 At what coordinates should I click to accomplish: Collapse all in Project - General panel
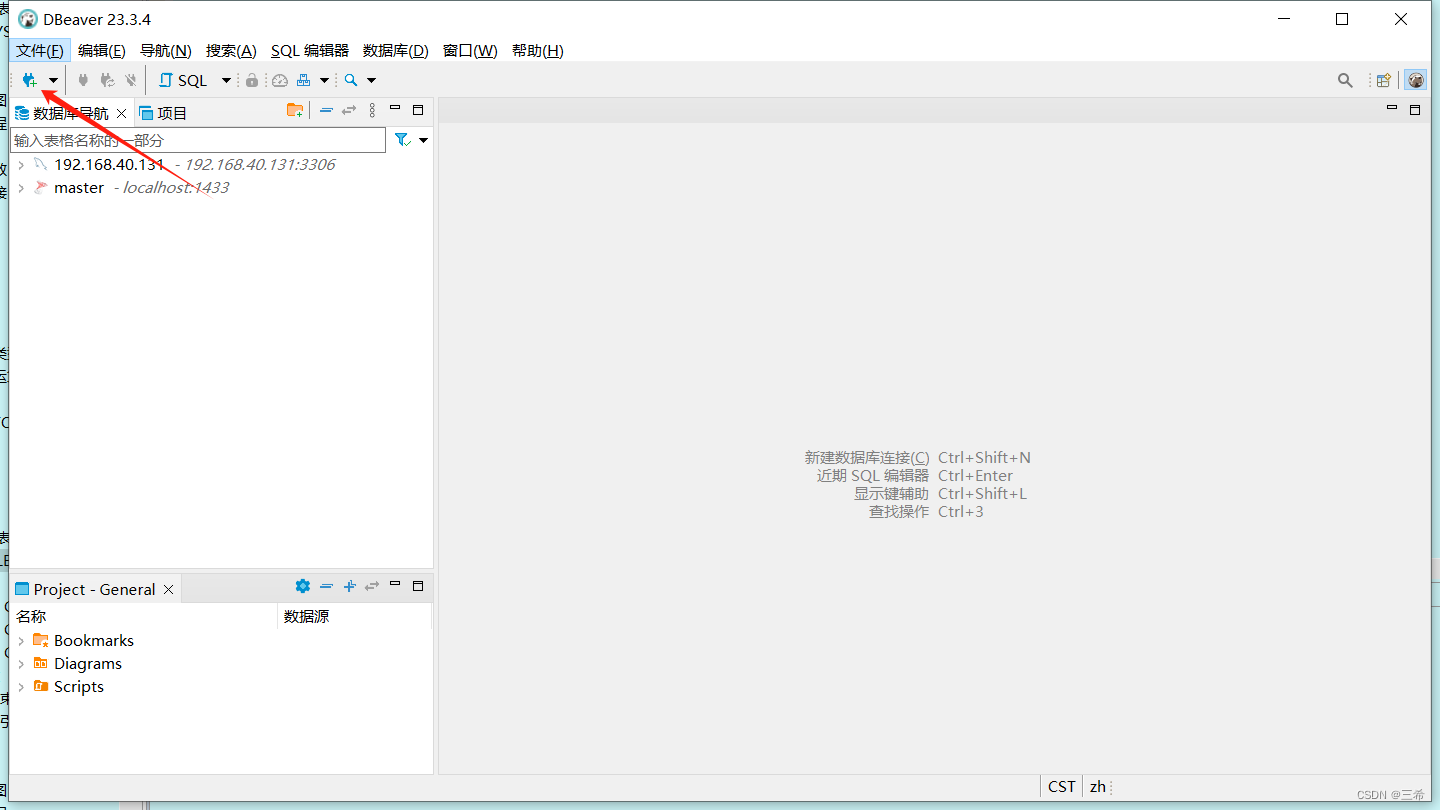[x=326, y=586]
